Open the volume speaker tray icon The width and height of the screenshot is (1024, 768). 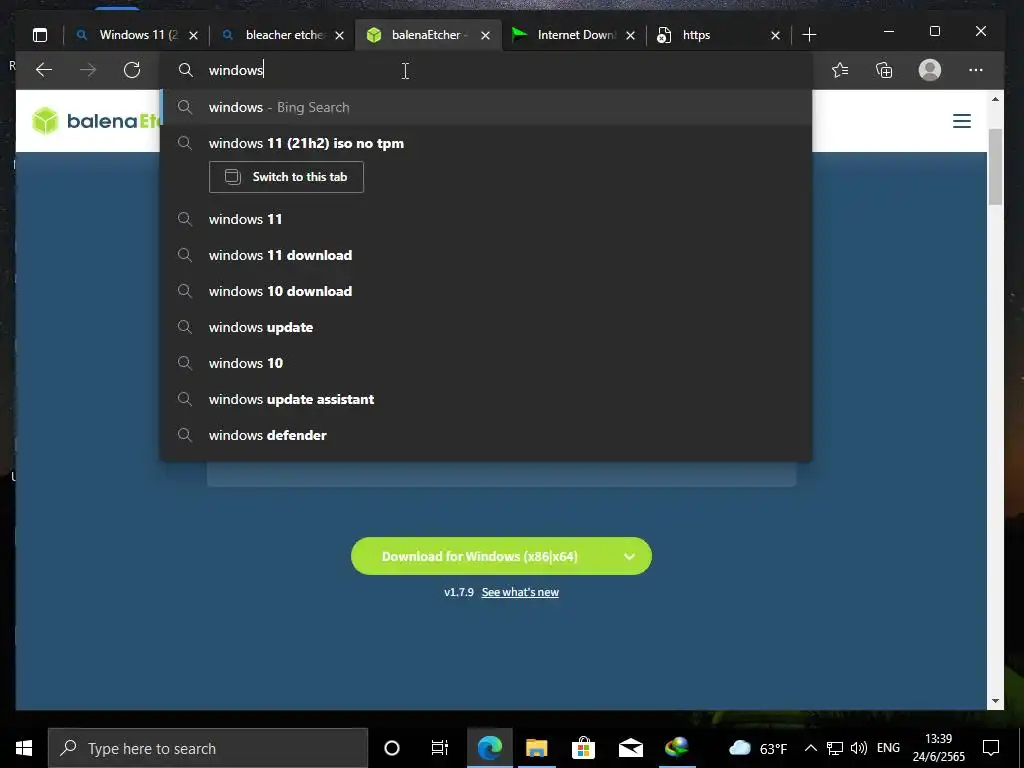tap(859, 748)
